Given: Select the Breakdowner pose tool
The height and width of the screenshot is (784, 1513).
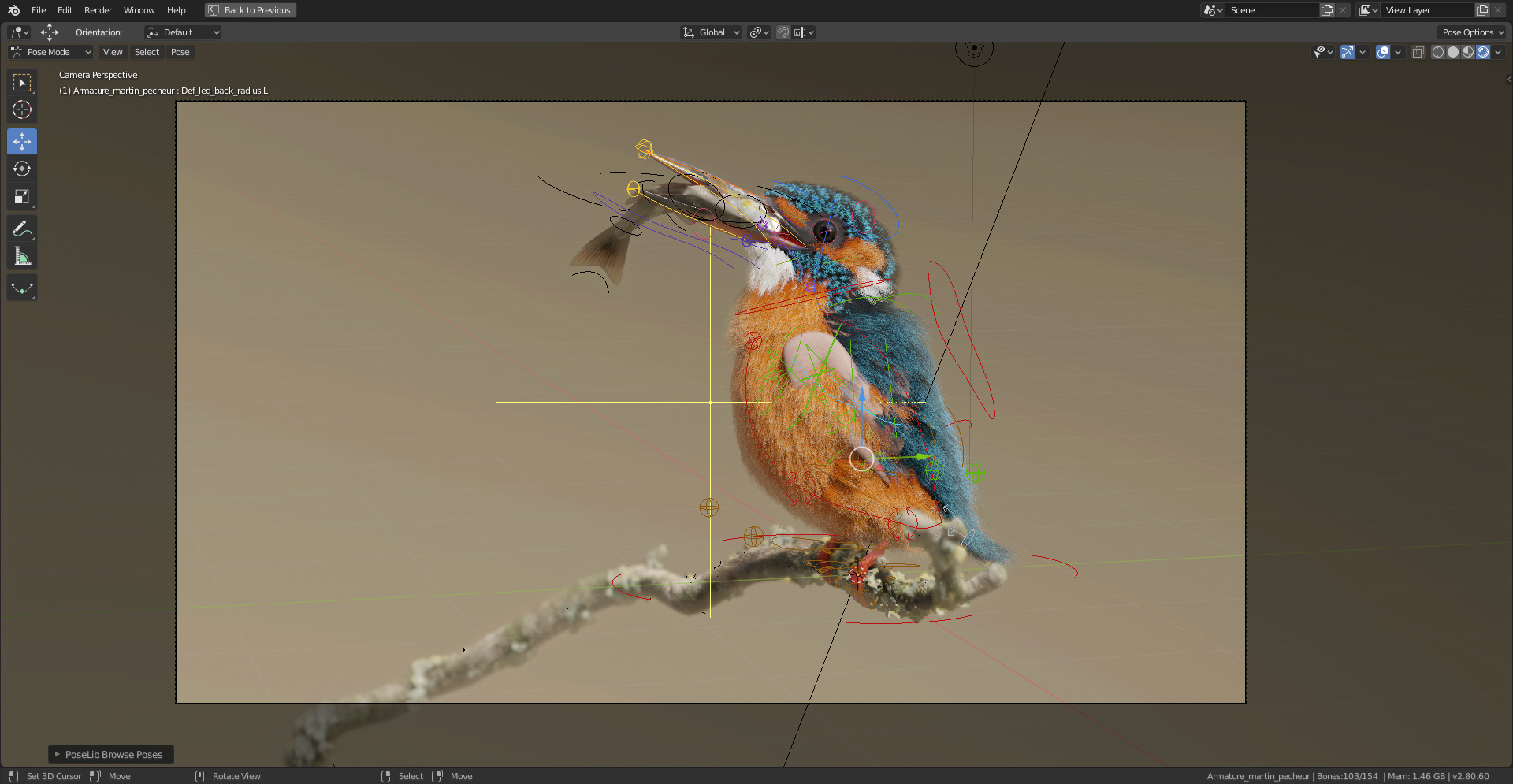Looking at the screenshot, I should (x=22, y=288).
